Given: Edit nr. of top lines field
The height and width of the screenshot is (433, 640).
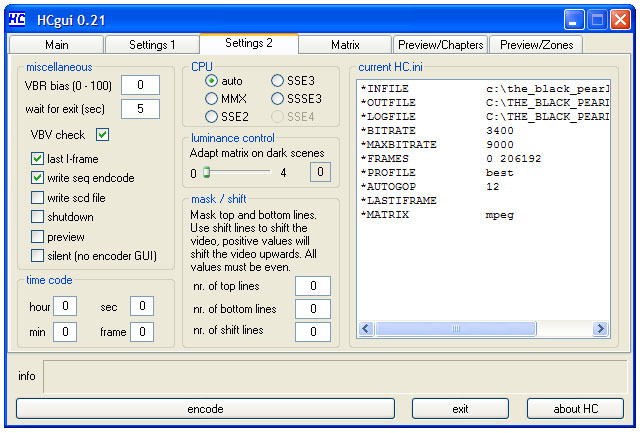Looking at the screenshot, I should [x=313, y=286].
